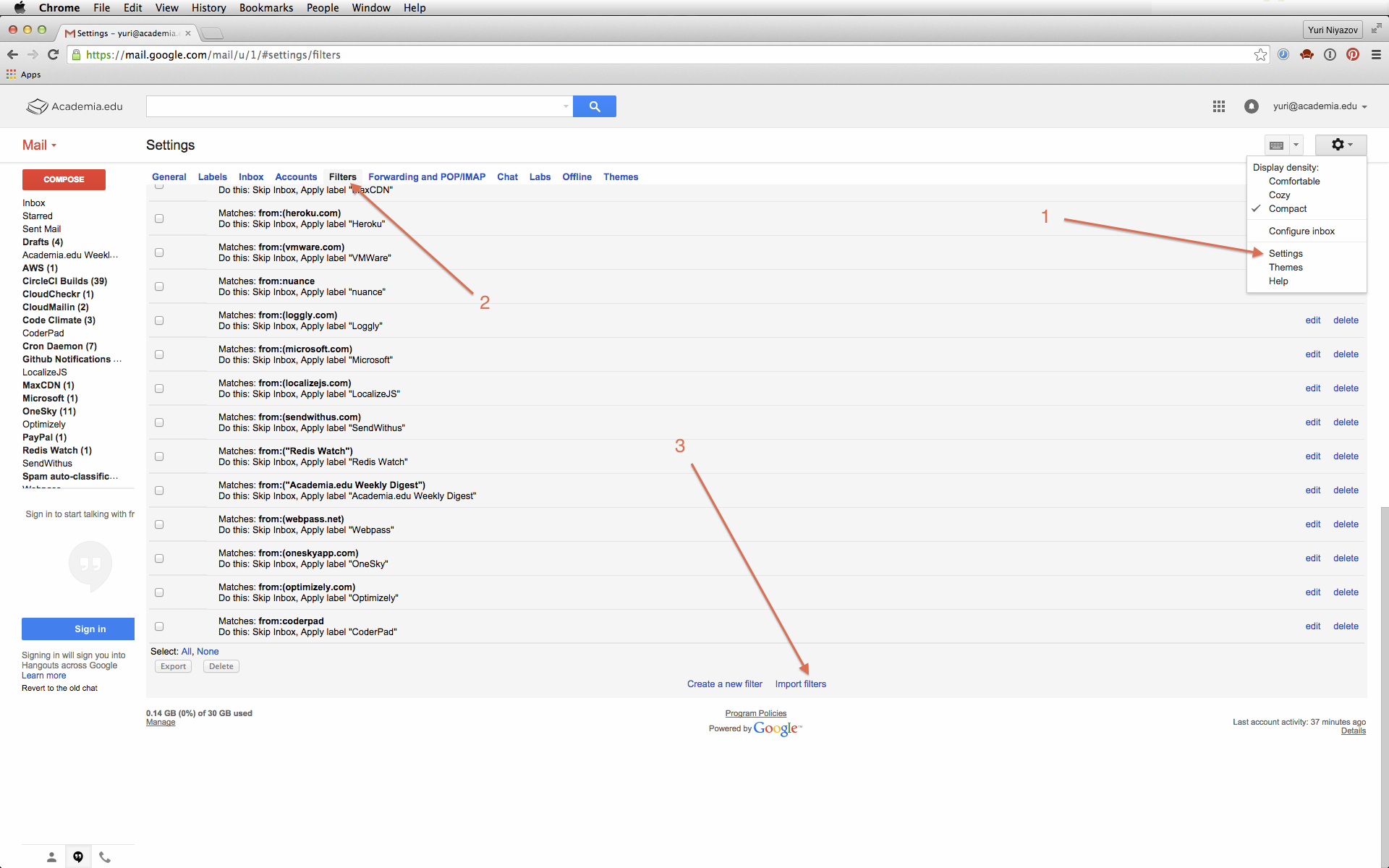Click the 1Password extension icon
Screen dimensions: 1389x868
coord(1330,55)
